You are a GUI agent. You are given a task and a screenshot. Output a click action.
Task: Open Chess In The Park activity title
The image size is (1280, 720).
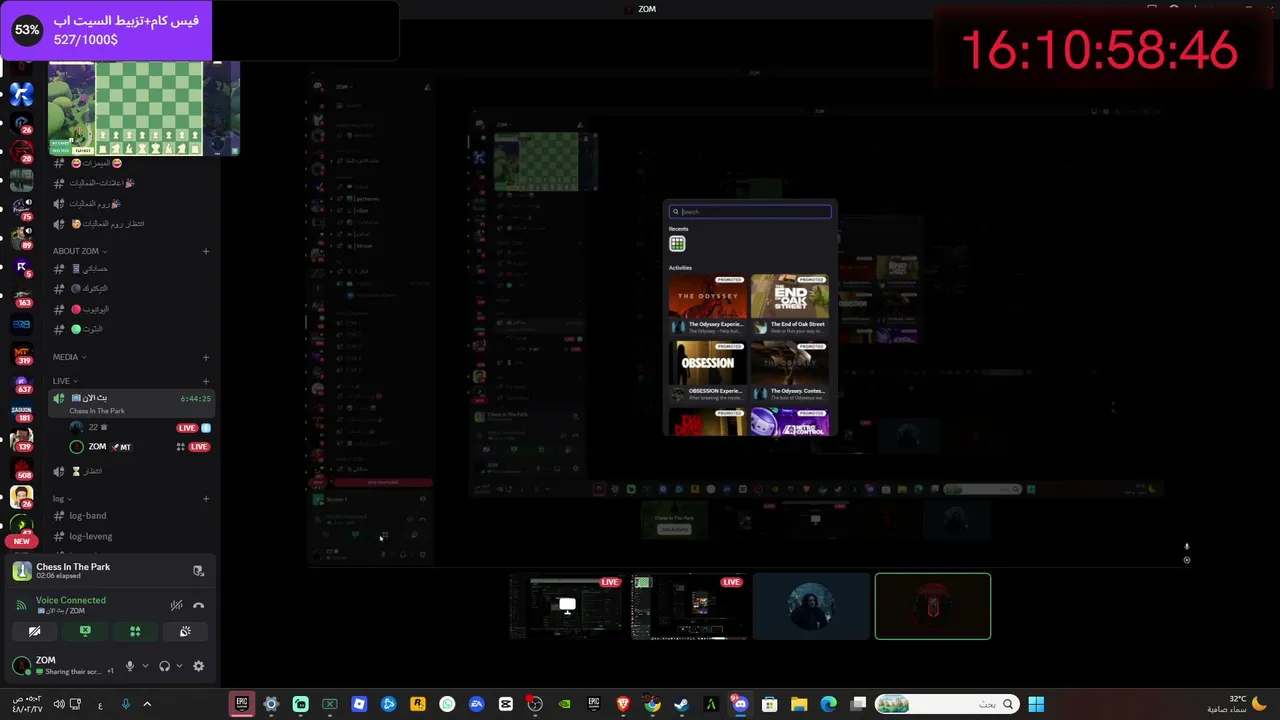[73, 567]
